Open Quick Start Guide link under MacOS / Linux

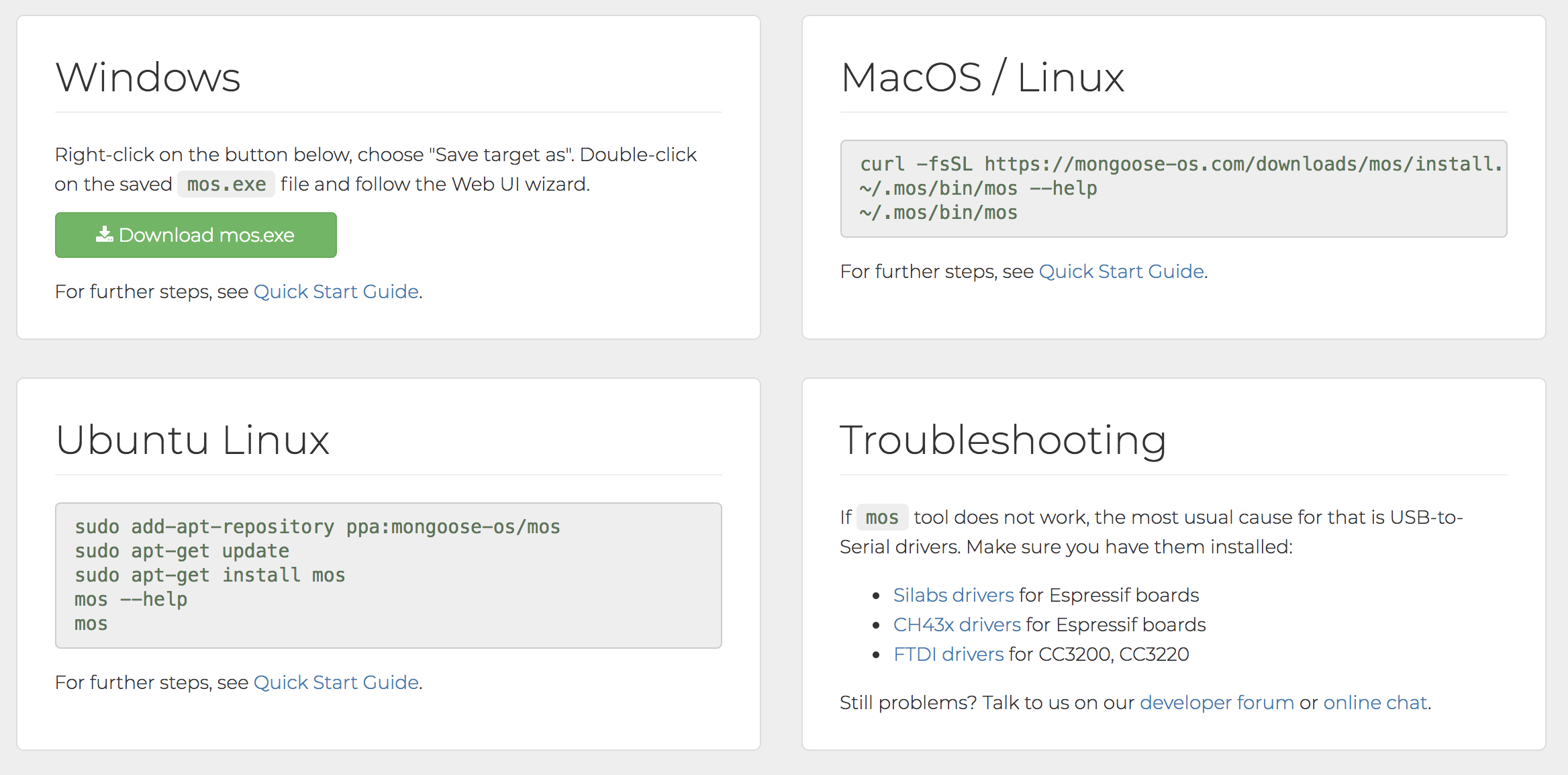1121,271
